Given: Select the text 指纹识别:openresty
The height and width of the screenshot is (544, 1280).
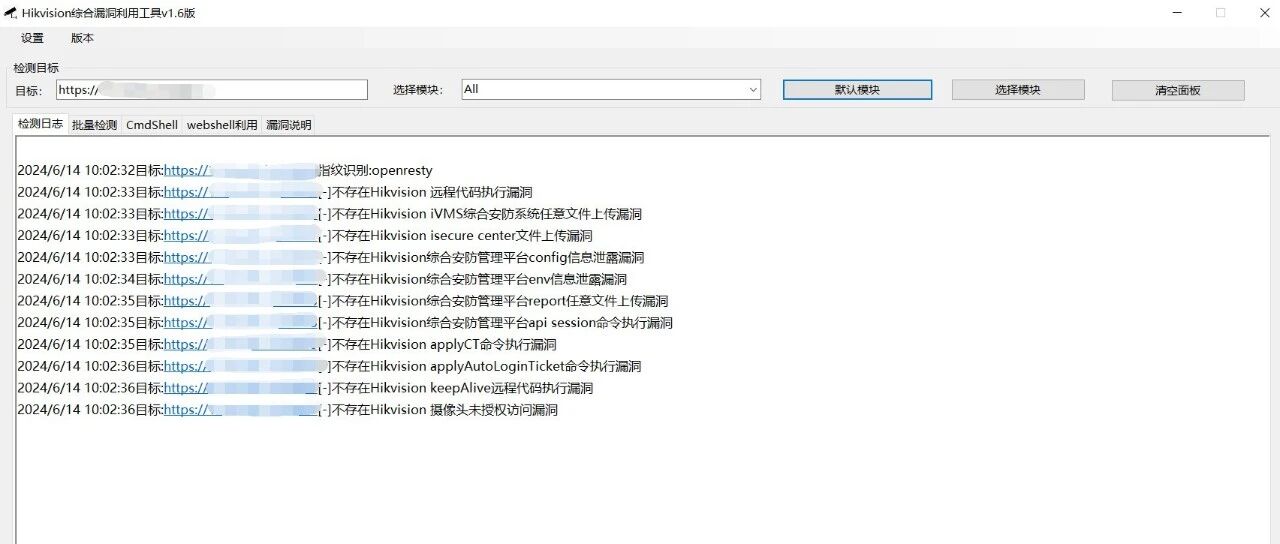Looking at the screenshot, I should coord(375,171).
